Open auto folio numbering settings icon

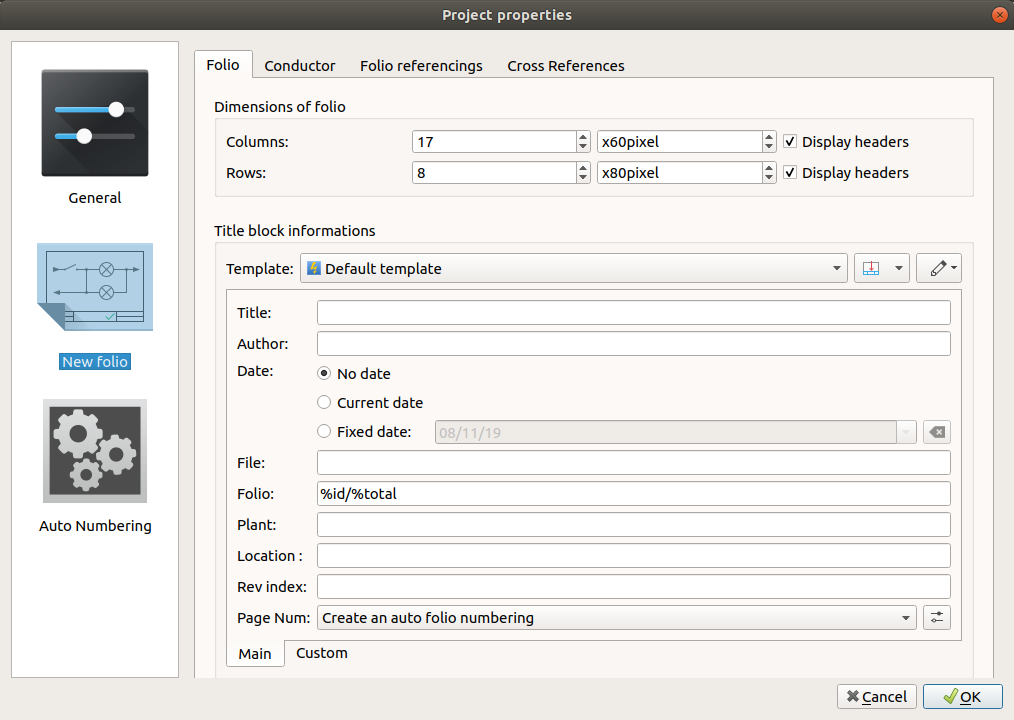point(936,618)
